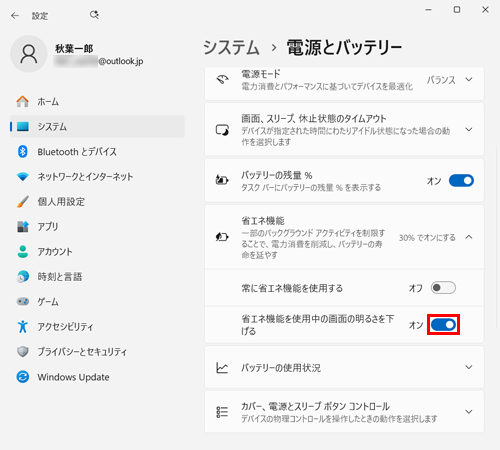Open アカウント settings page
This screenshot has height=450, width=500.
(x=97, y=252)
